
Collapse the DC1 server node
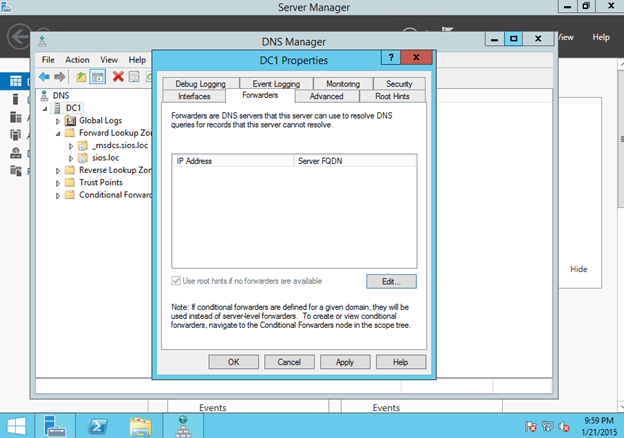46,108
